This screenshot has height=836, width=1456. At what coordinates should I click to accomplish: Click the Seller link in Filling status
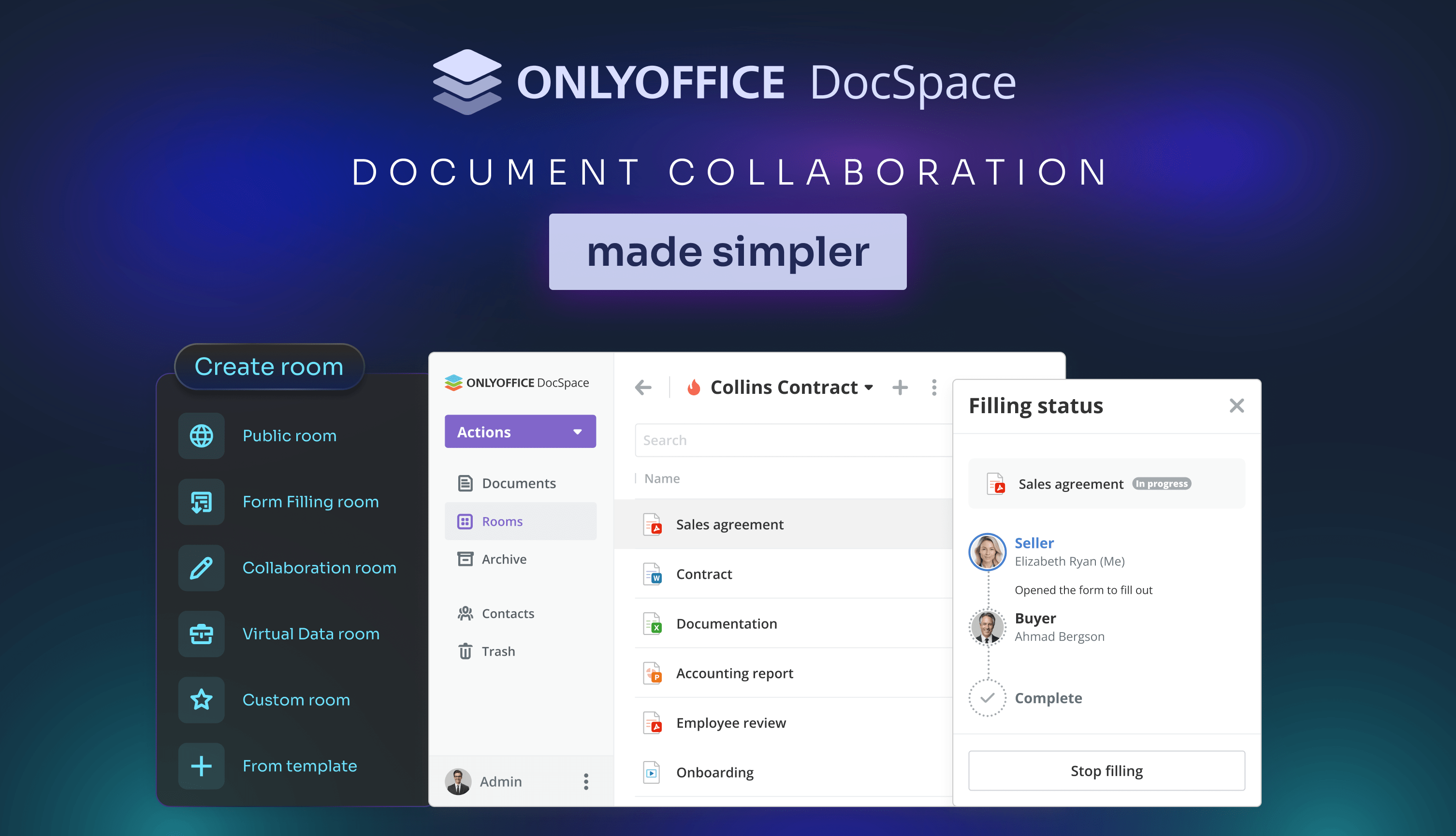pyautogui.click(x=1034, y=543)
